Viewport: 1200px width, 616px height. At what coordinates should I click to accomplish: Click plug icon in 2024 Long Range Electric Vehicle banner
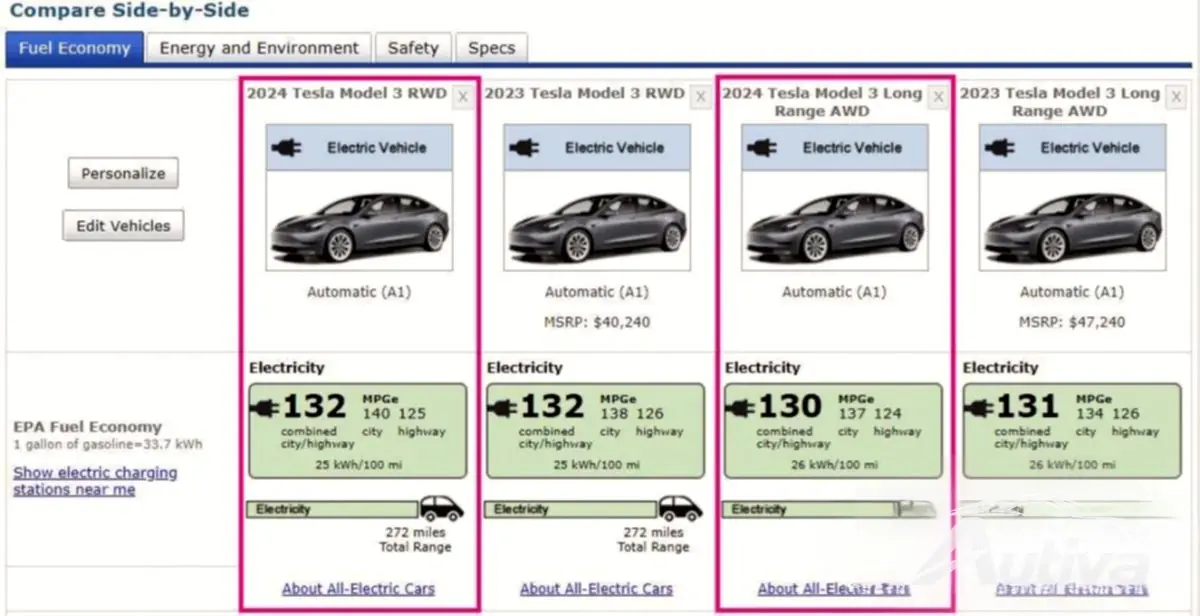[761, 147]
